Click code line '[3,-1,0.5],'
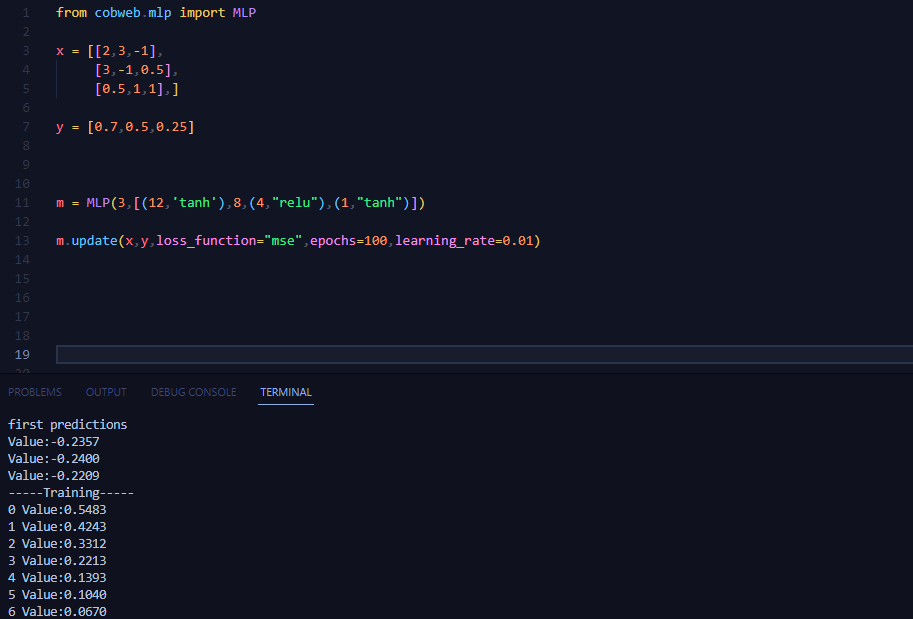The height and width of the screenshot is (619, 913). (x=136, y=70)
